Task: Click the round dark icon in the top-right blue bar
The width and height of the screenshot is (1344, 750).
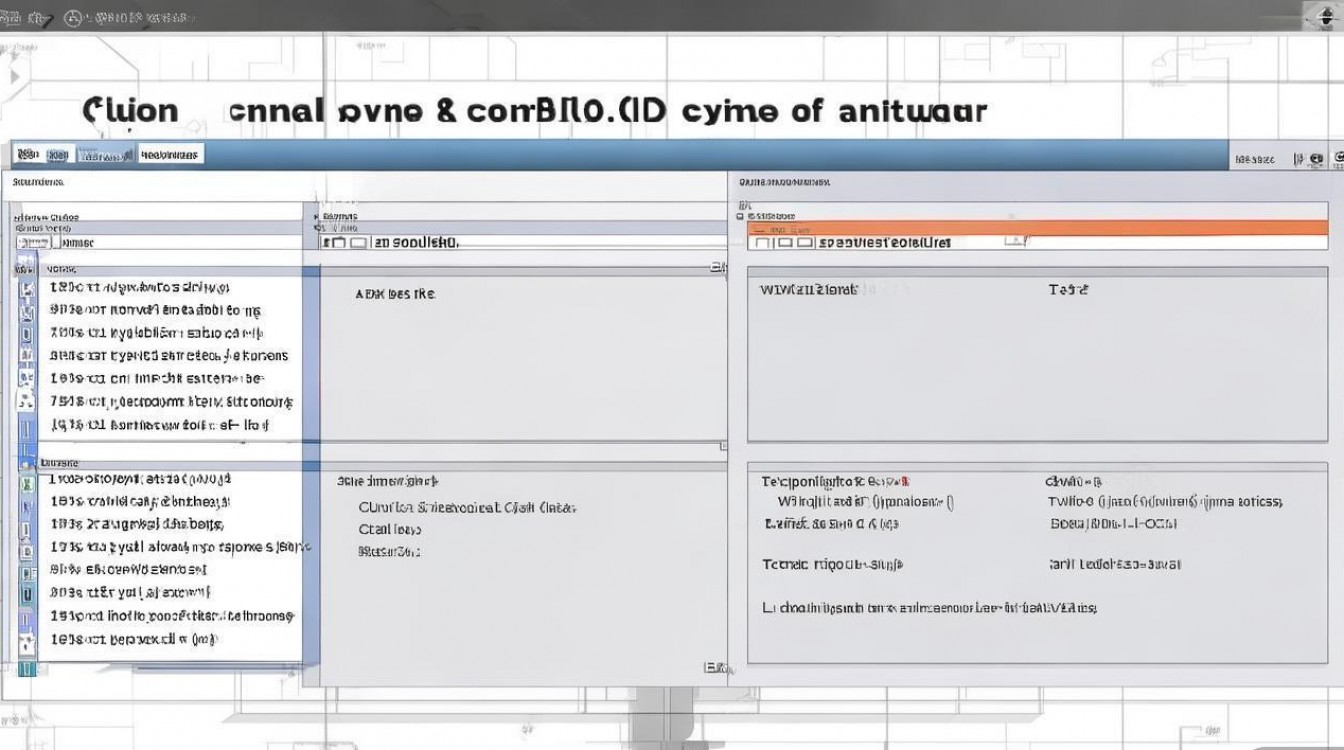Action: tap(1316, 158)
